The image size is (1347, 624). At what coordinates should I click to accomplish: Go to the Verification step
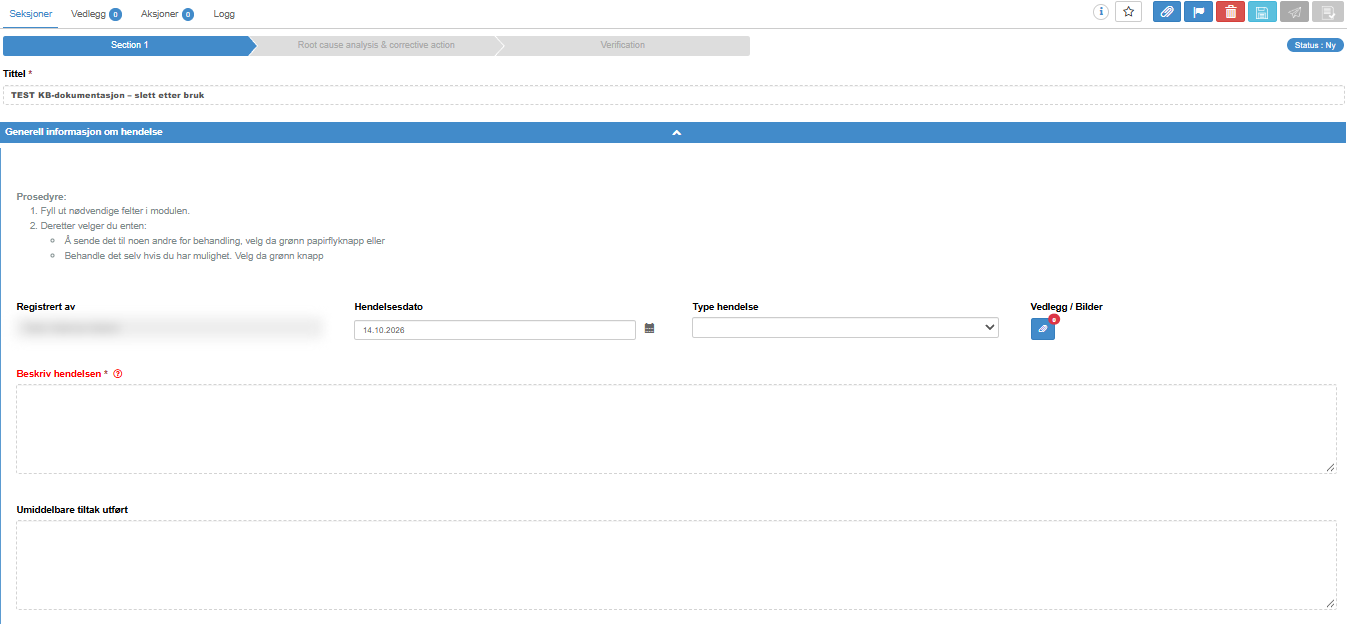(623, 45)
